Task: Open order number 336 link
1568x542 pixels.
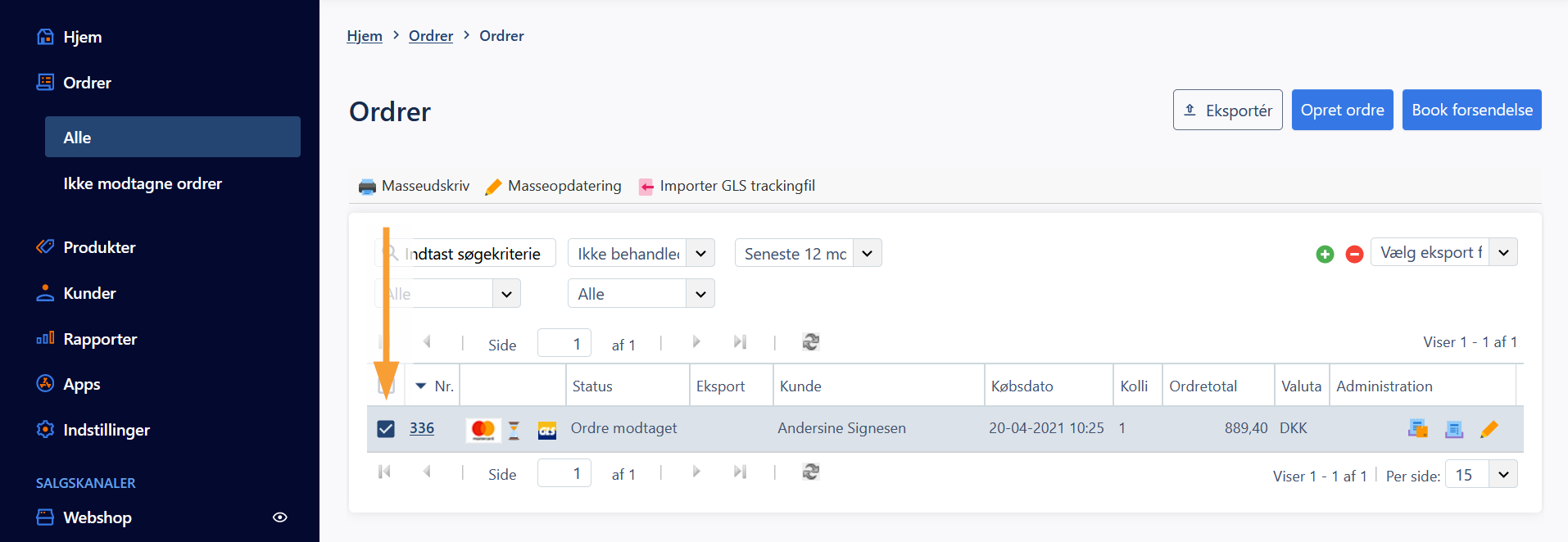Action: tap(422, 428)
